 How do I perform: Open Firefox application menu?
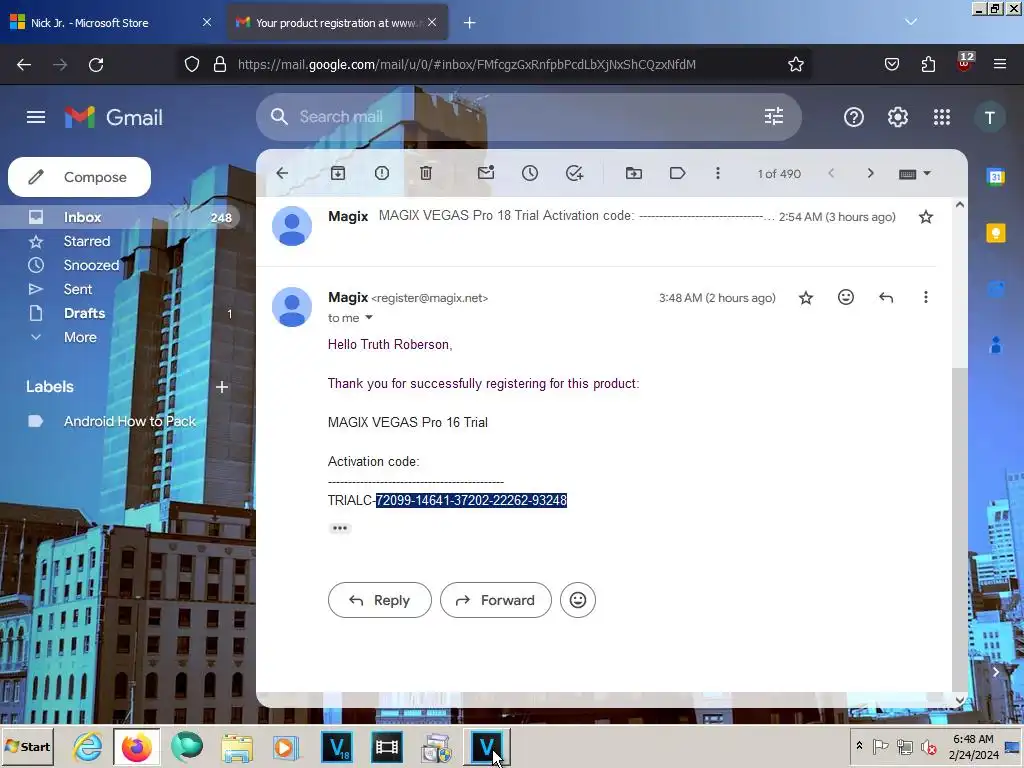click(1000, 64)
